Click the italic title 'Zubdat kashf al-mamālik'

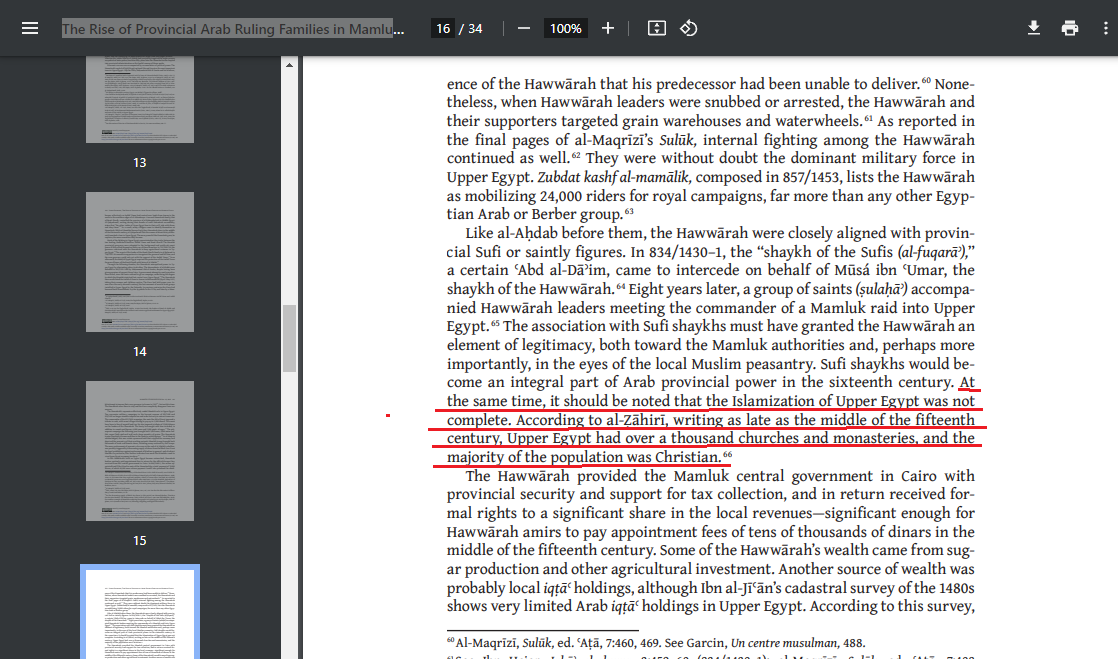pos(613,177)
